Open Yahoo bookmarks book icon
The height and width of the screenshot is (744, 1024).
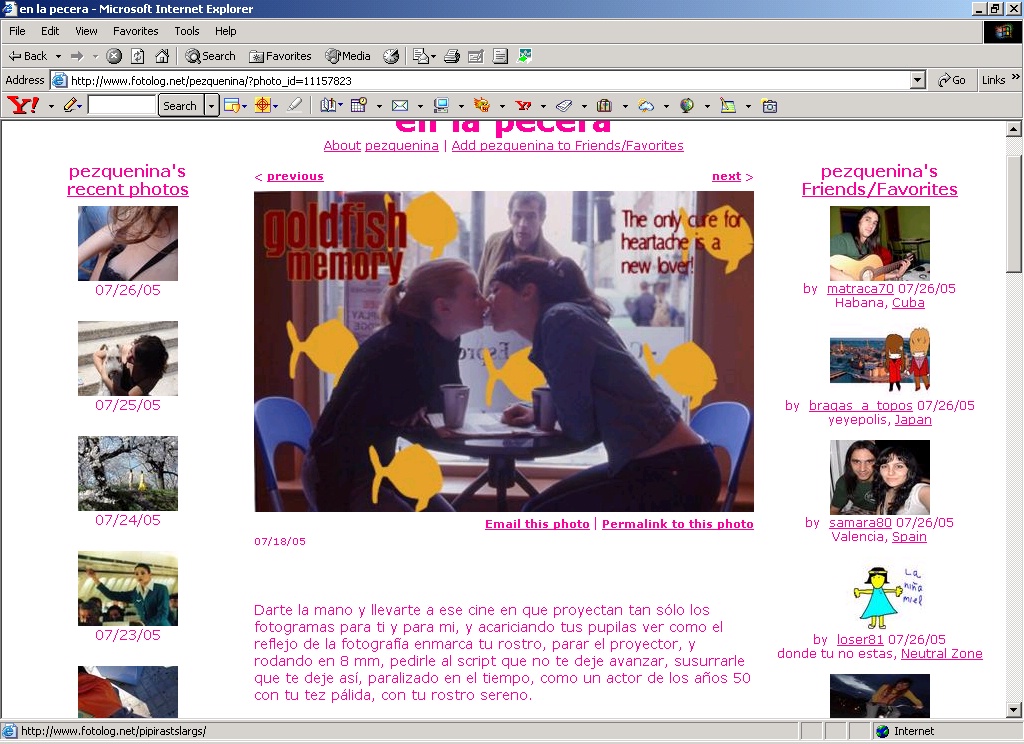[x=328, y=105]
